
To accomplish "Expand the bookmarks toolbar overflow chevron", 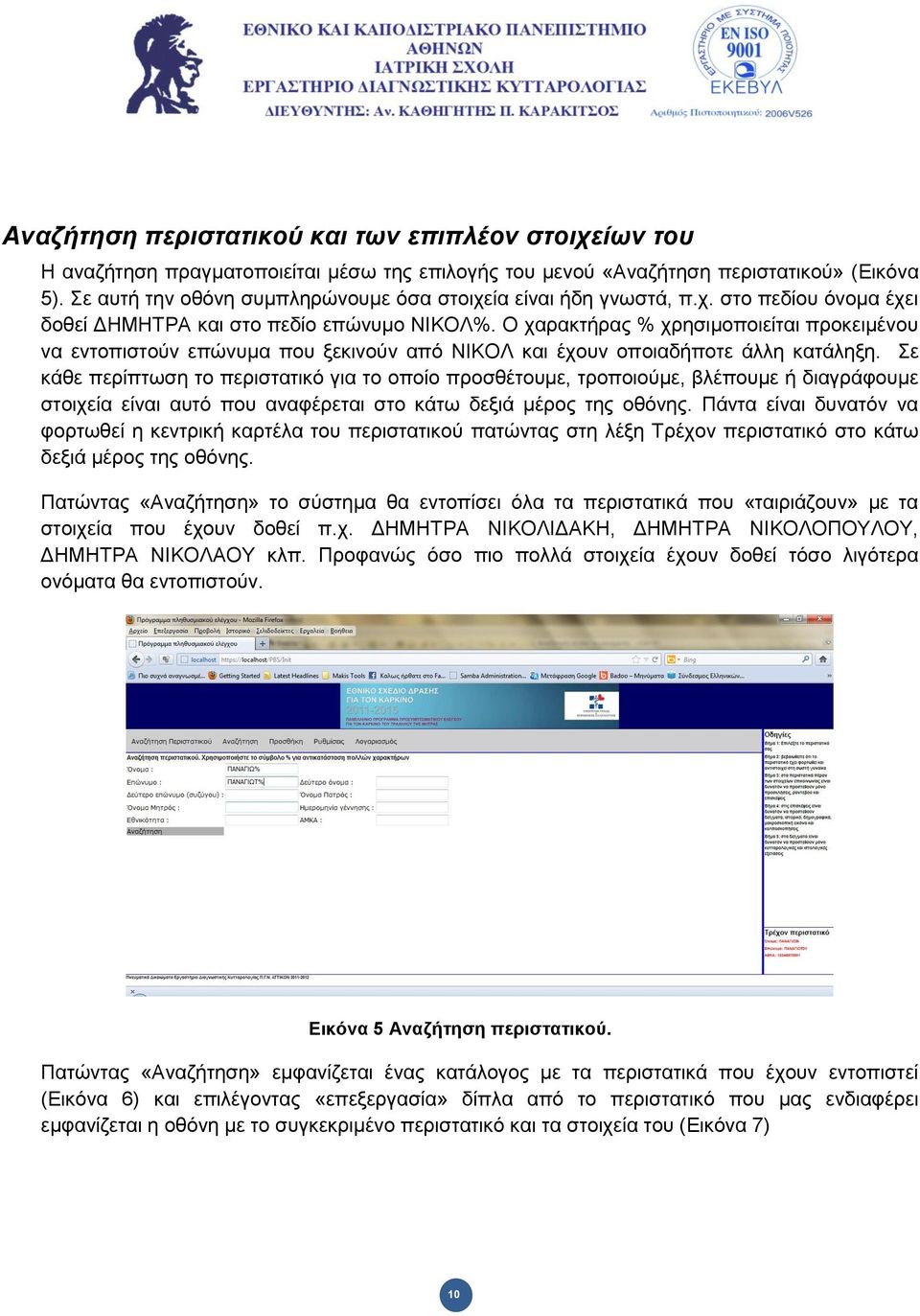I will pyautogui.click(x=828, y=676).
